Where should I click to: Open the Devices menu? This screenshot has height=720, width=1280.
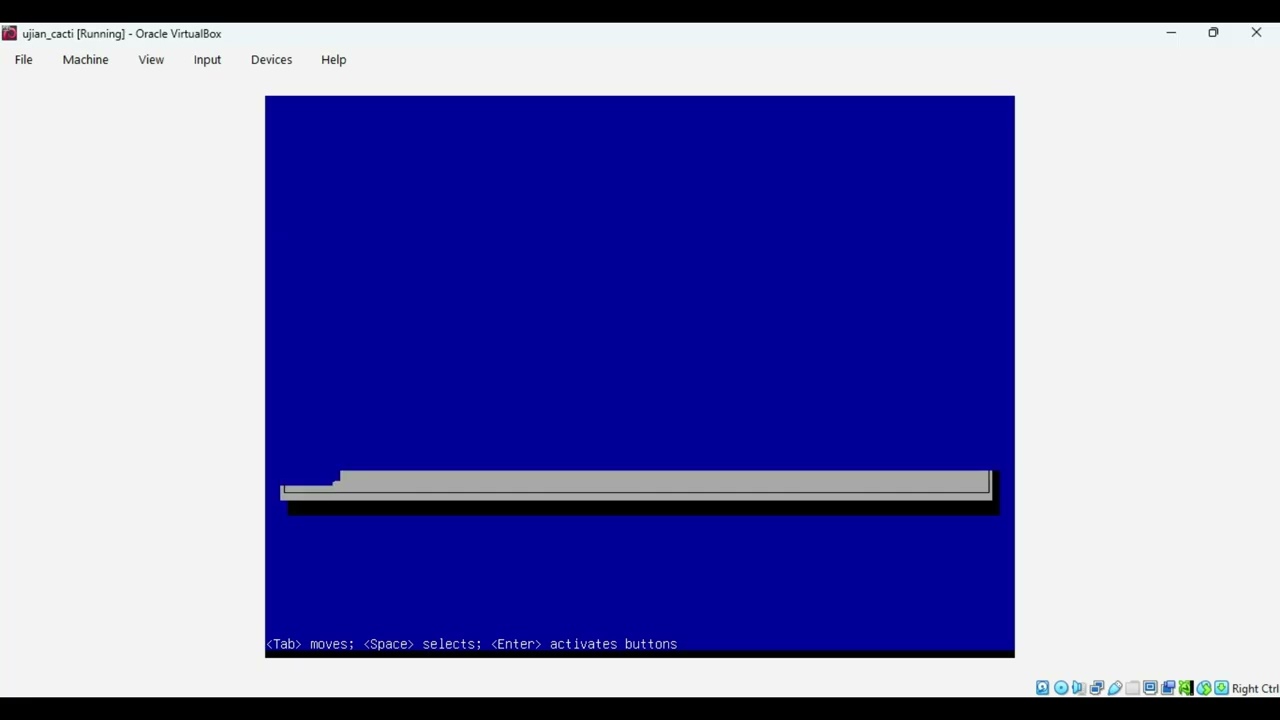tap(271, 60)
